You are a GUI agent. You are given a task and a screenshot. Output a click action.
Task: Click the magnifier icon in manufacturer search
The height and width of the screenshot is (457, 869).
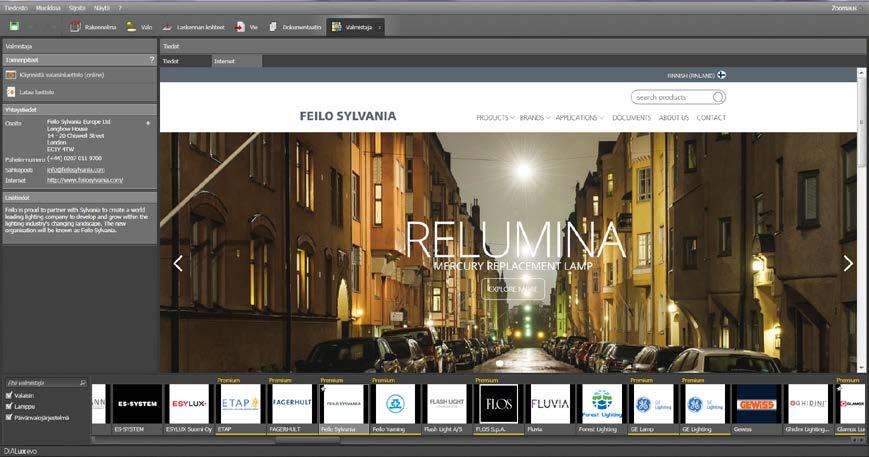pyautogui.click(x=83, y=382)
